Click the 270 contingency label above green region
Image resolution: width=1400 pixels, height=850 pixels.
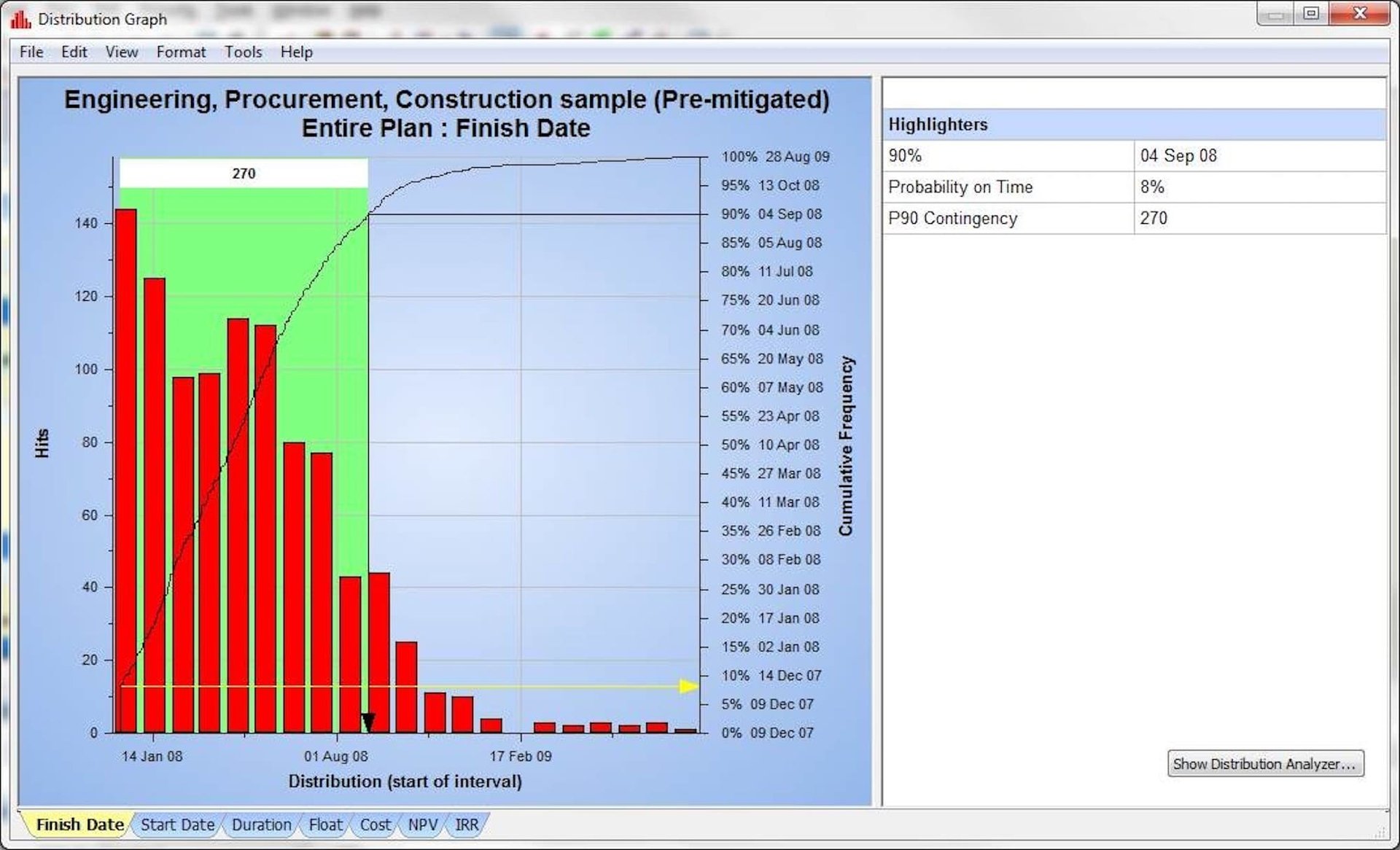(244, 173)
